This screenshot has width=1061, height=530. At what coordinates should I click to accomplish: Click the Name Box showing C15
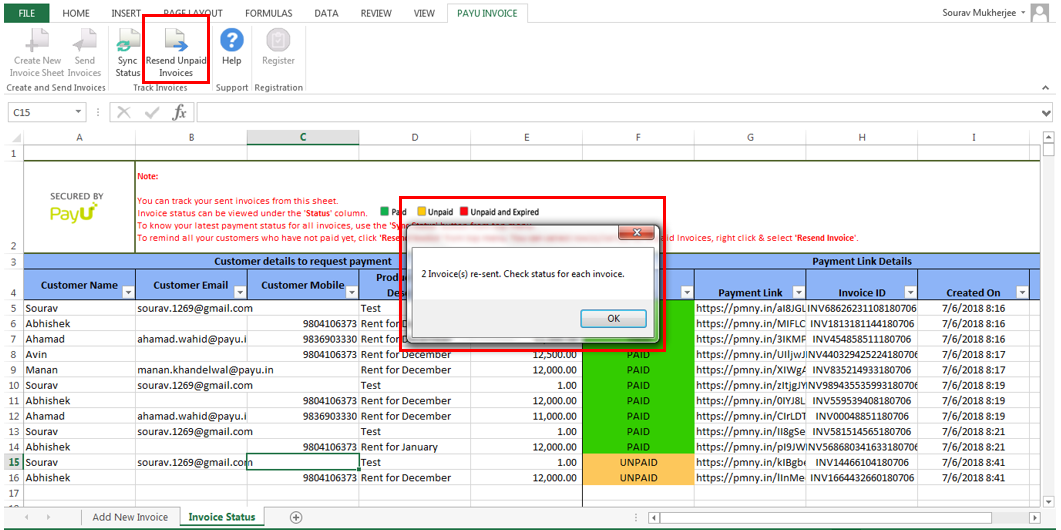coord(41,112)
